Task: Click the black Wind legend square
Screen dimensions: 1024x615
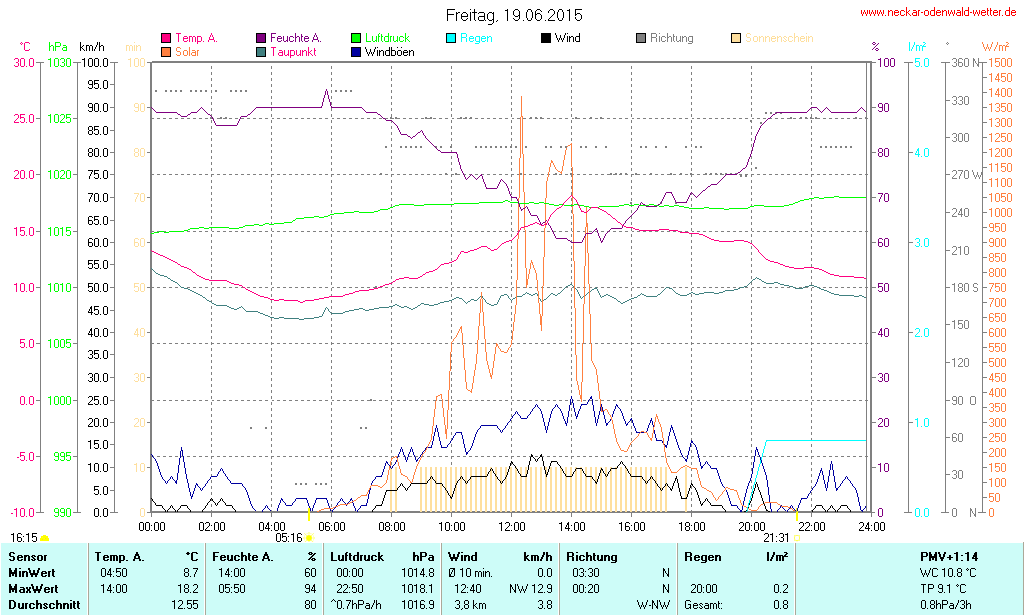Action: 546,39
